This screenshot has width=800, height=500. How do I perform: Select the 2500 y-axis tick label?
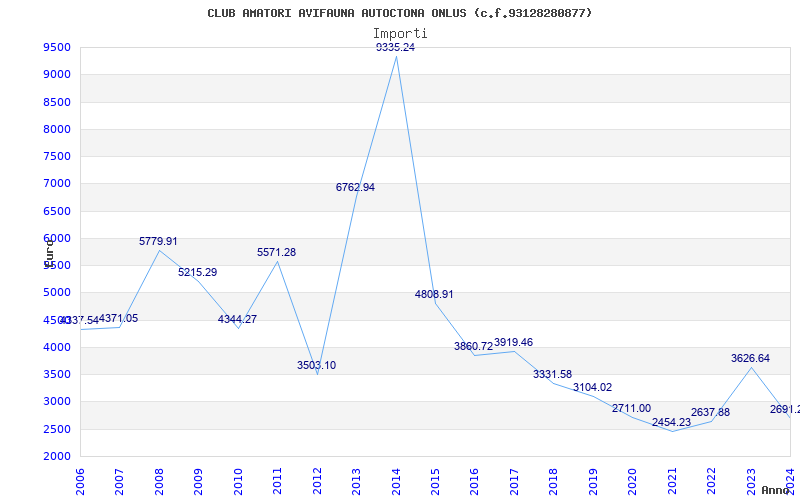[57, 429]
